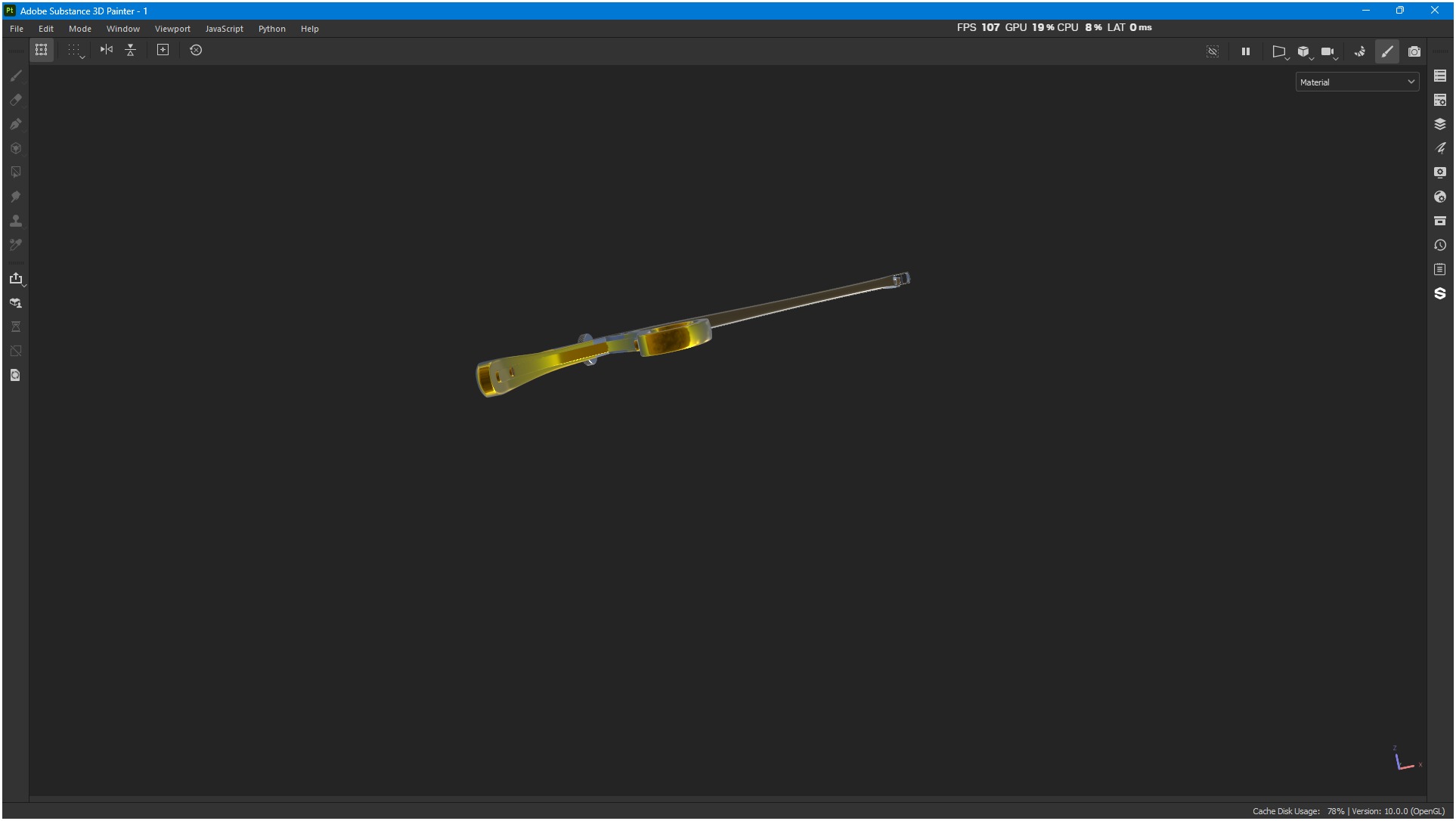Screen dimensions: 1456x821
Task: Expand the dotted grid dropdown
Action: 76,51
